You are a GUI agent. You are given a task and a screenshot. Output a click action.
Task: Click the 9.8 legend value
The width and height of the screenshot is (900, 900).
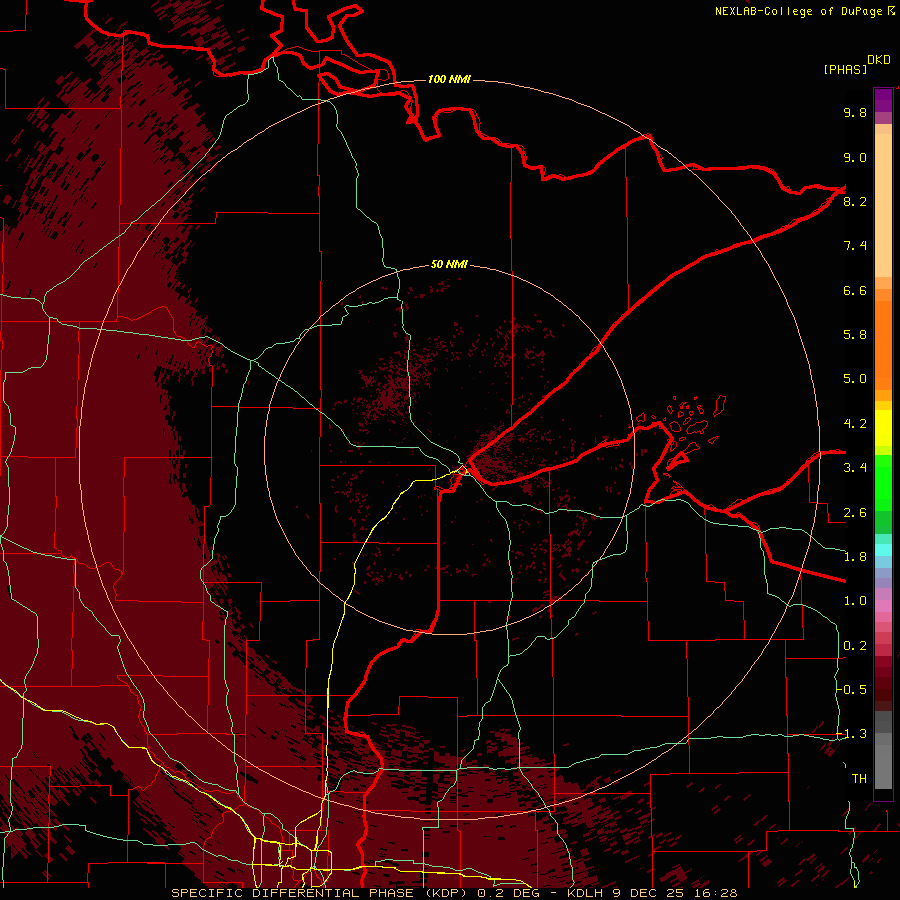pyautogui.click(x=855, y=112)
